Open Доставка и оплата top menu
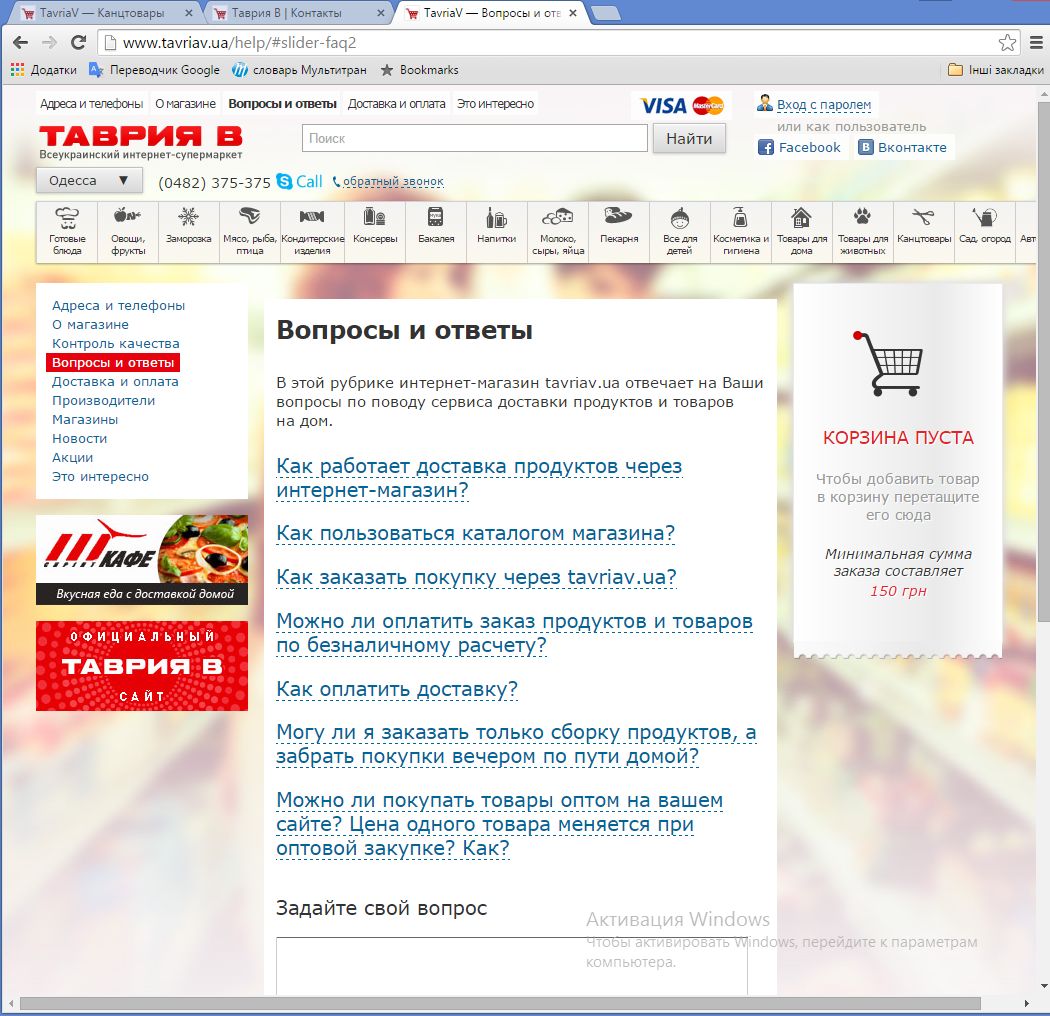This screenshot has height=1016, width=1050. 396,104
